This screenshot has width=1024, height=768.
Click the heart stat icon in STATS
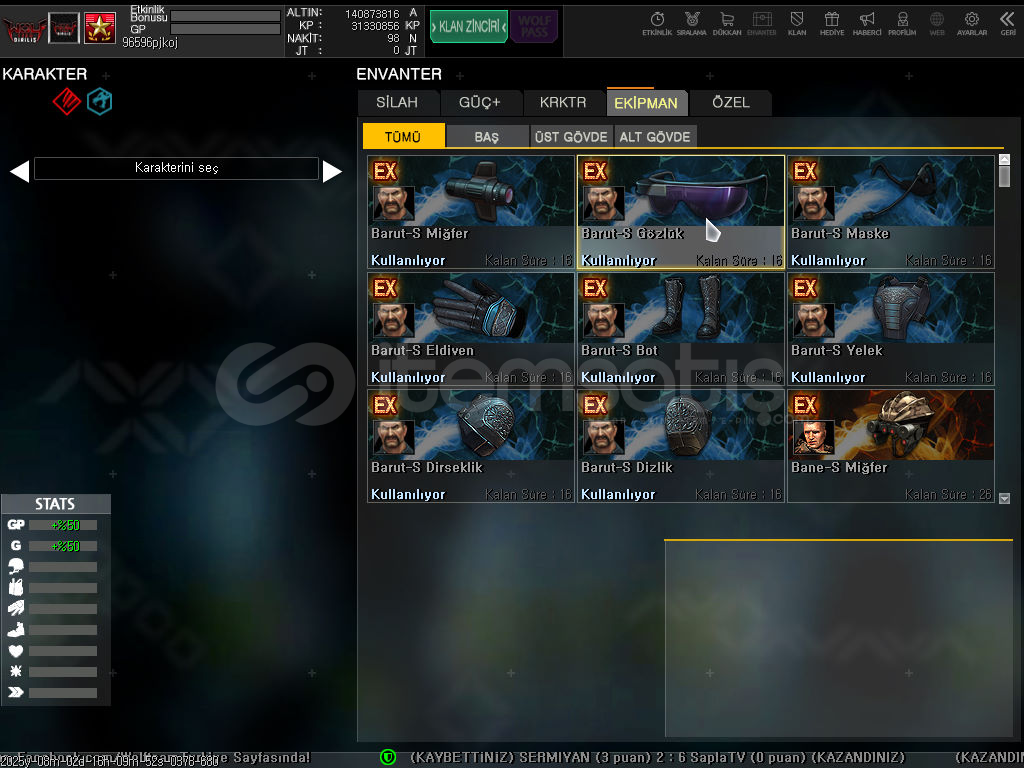coord(16,650)
